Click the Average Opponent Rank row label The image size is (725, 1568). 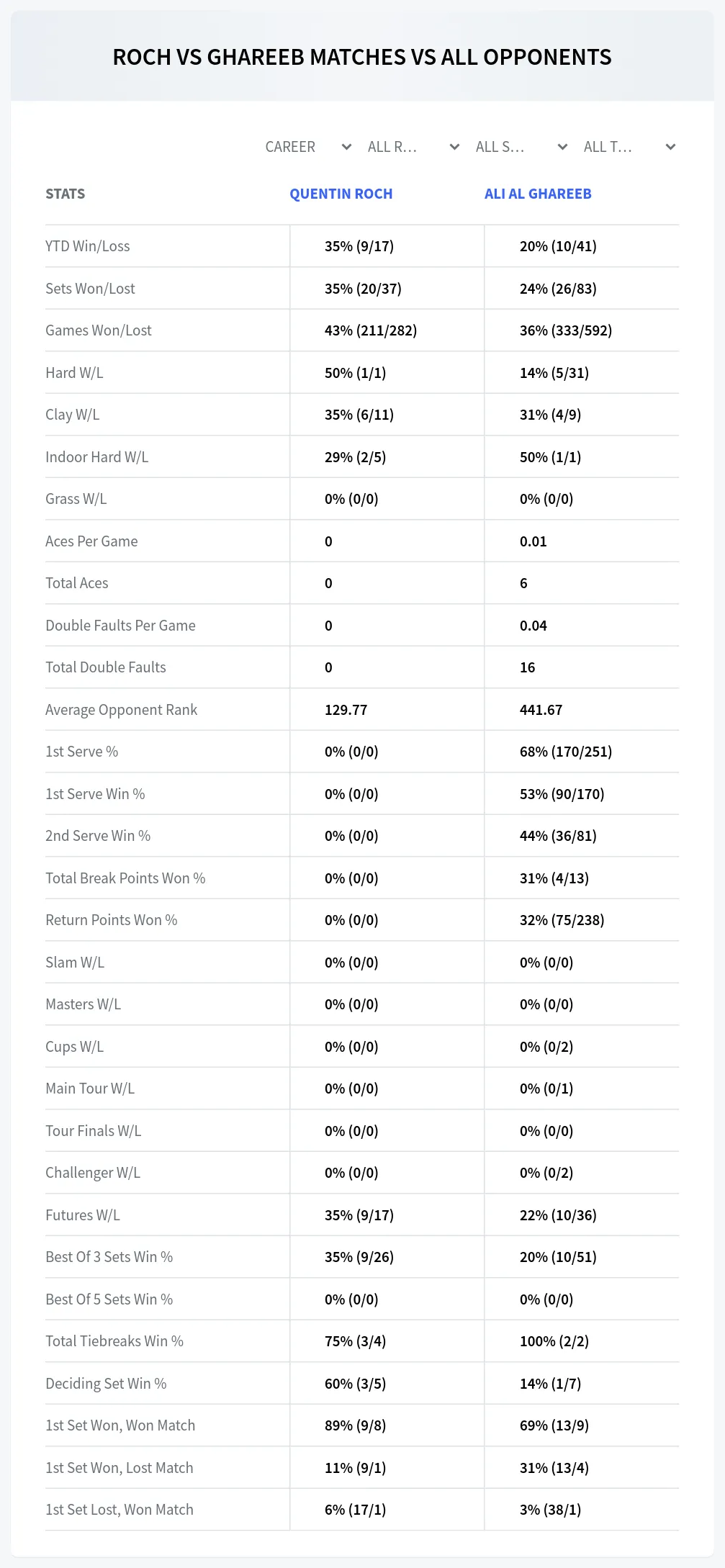point(121,710)
